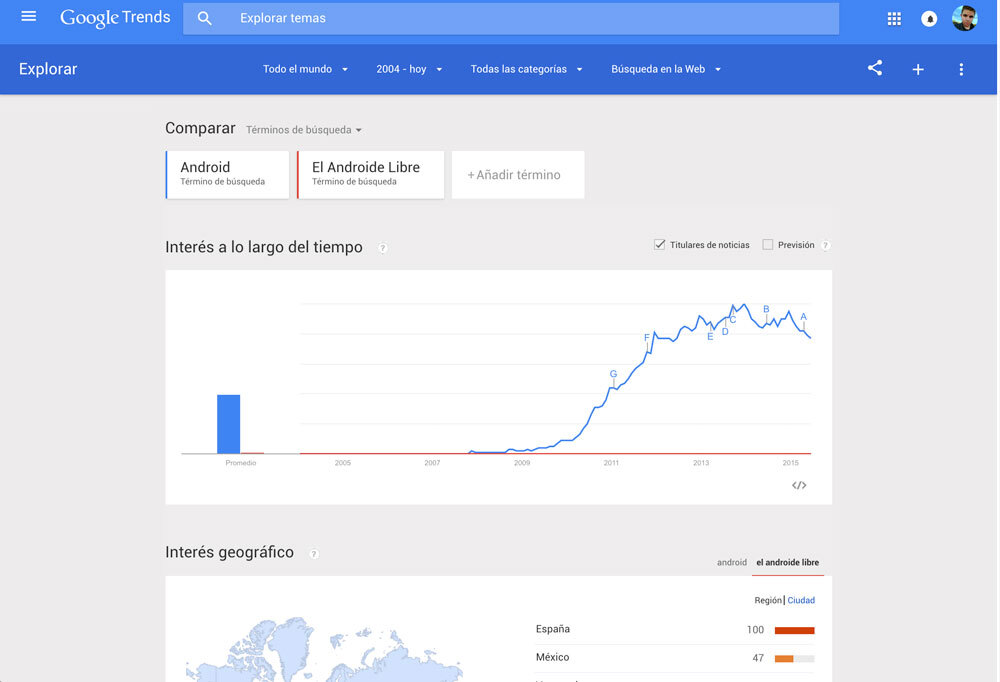Expand the Todo el mundo region dropdown

[x=305, y=69]
